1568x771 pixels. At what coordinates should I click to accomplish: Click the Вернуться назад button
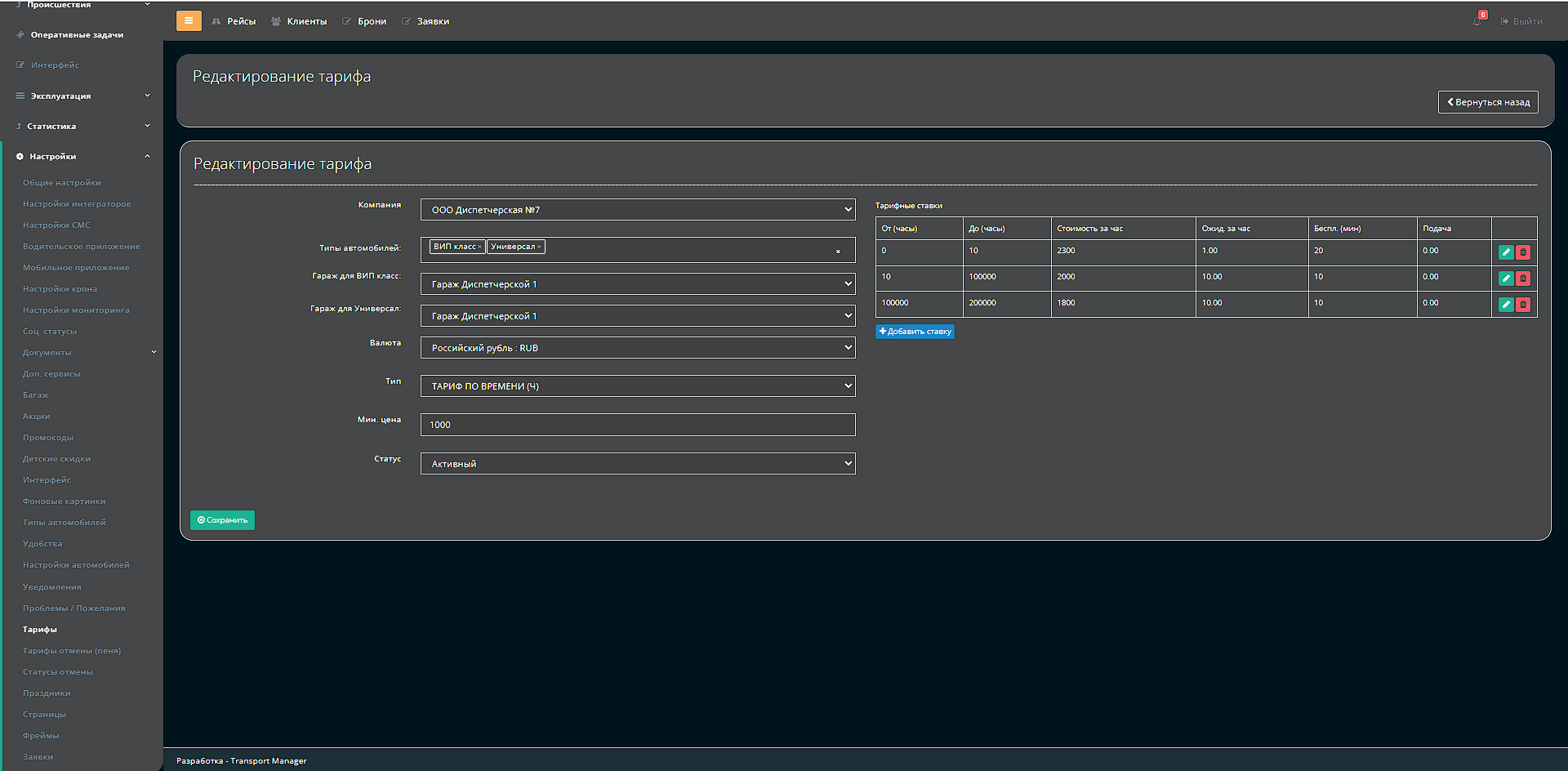tap(1488, 102)
